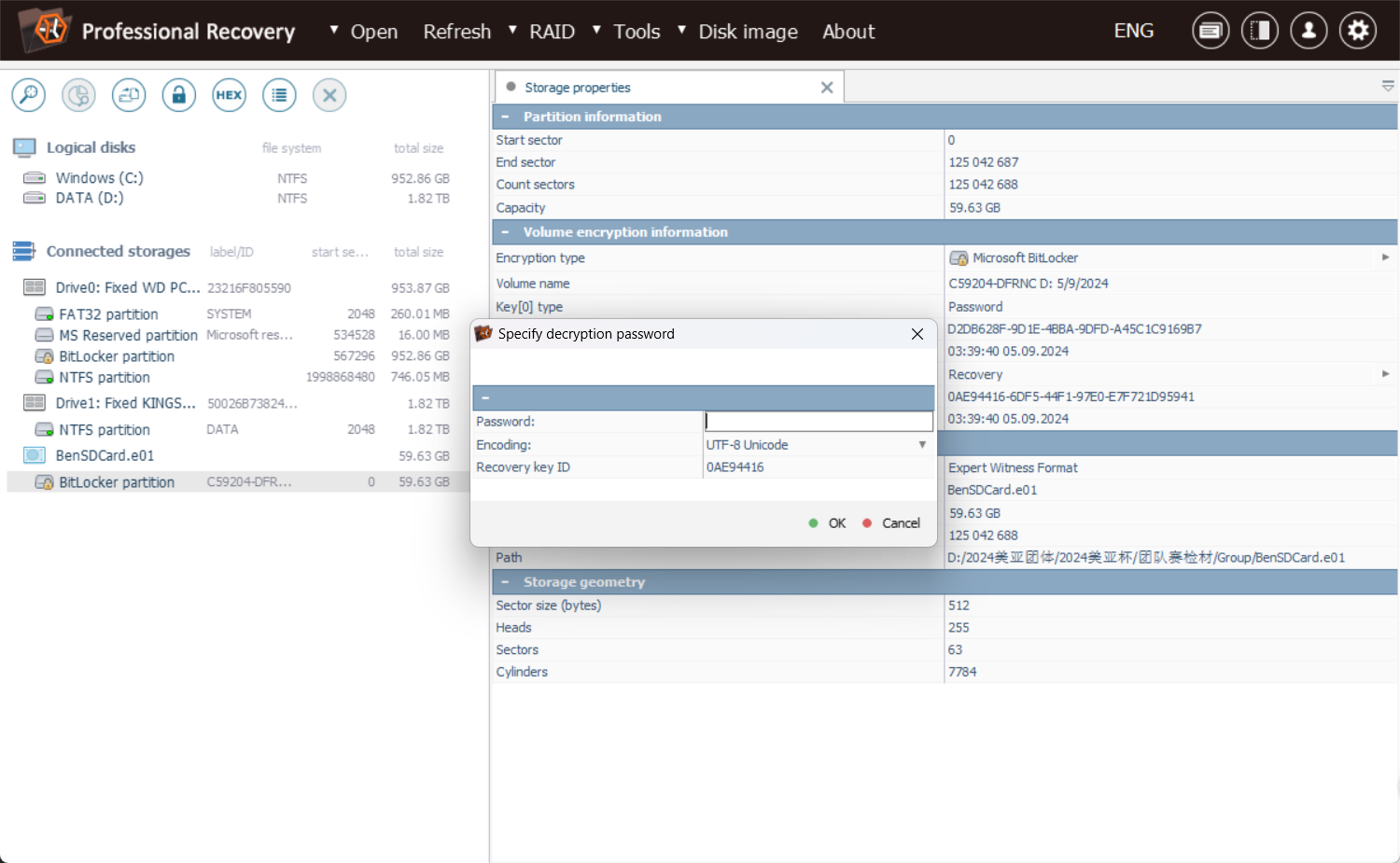Click the file system column header

click(x=291, y=148)
